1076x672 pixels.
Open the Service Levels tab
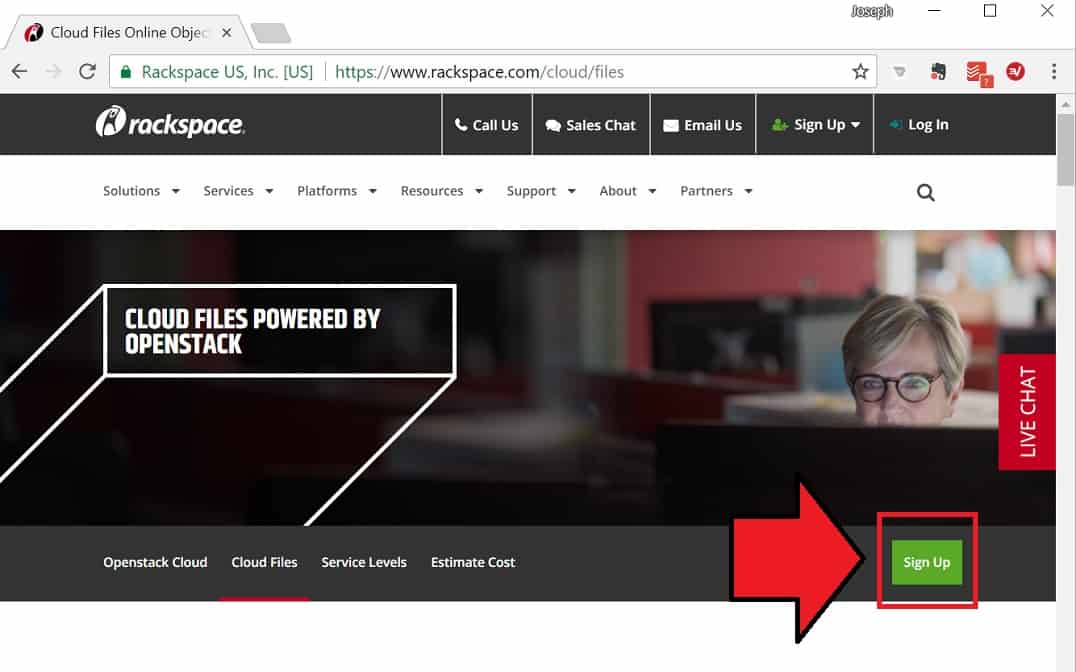[364, 562]
